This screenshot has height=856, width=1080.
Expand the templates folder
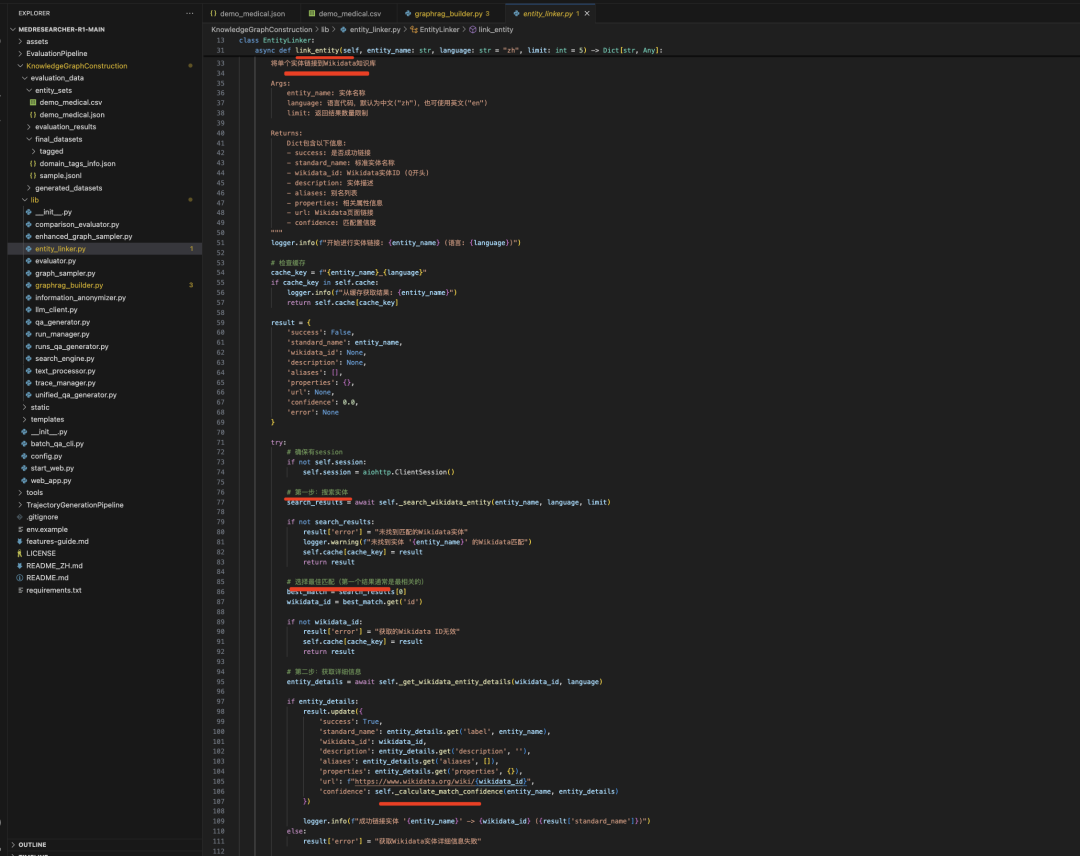point(47,419)
